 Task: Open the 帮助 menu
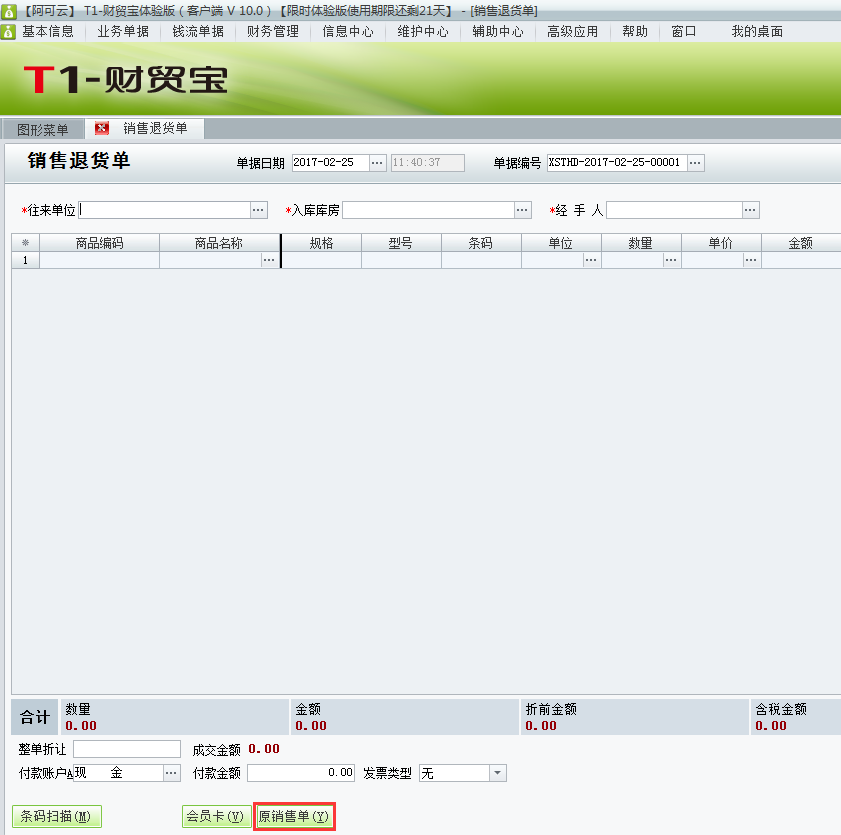(635, 32)
